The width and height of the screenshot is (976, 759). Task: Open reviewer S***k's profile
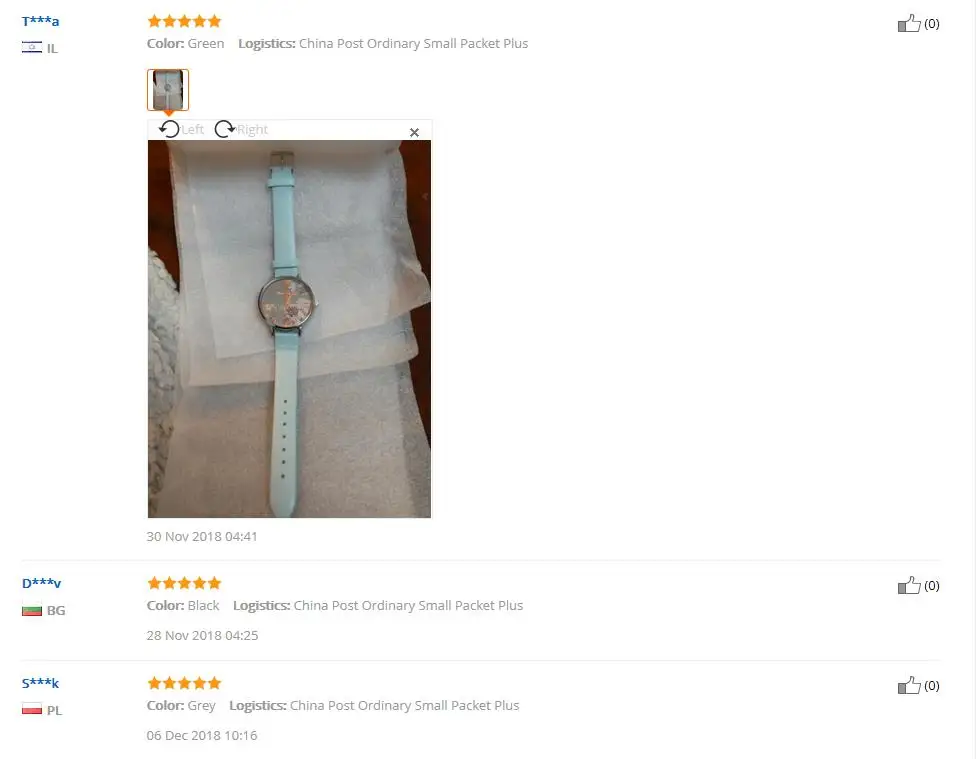click(40, 683)
